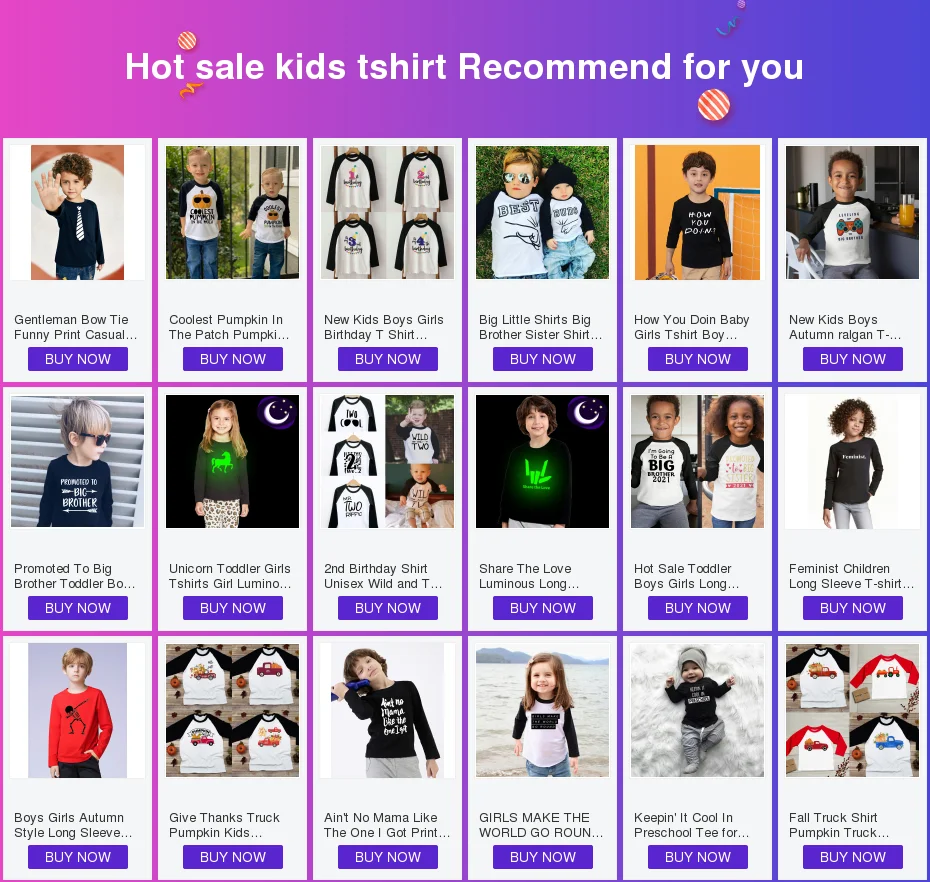Open the How You Doin shirt title
930x882 pixels.
tap(692, 327)
